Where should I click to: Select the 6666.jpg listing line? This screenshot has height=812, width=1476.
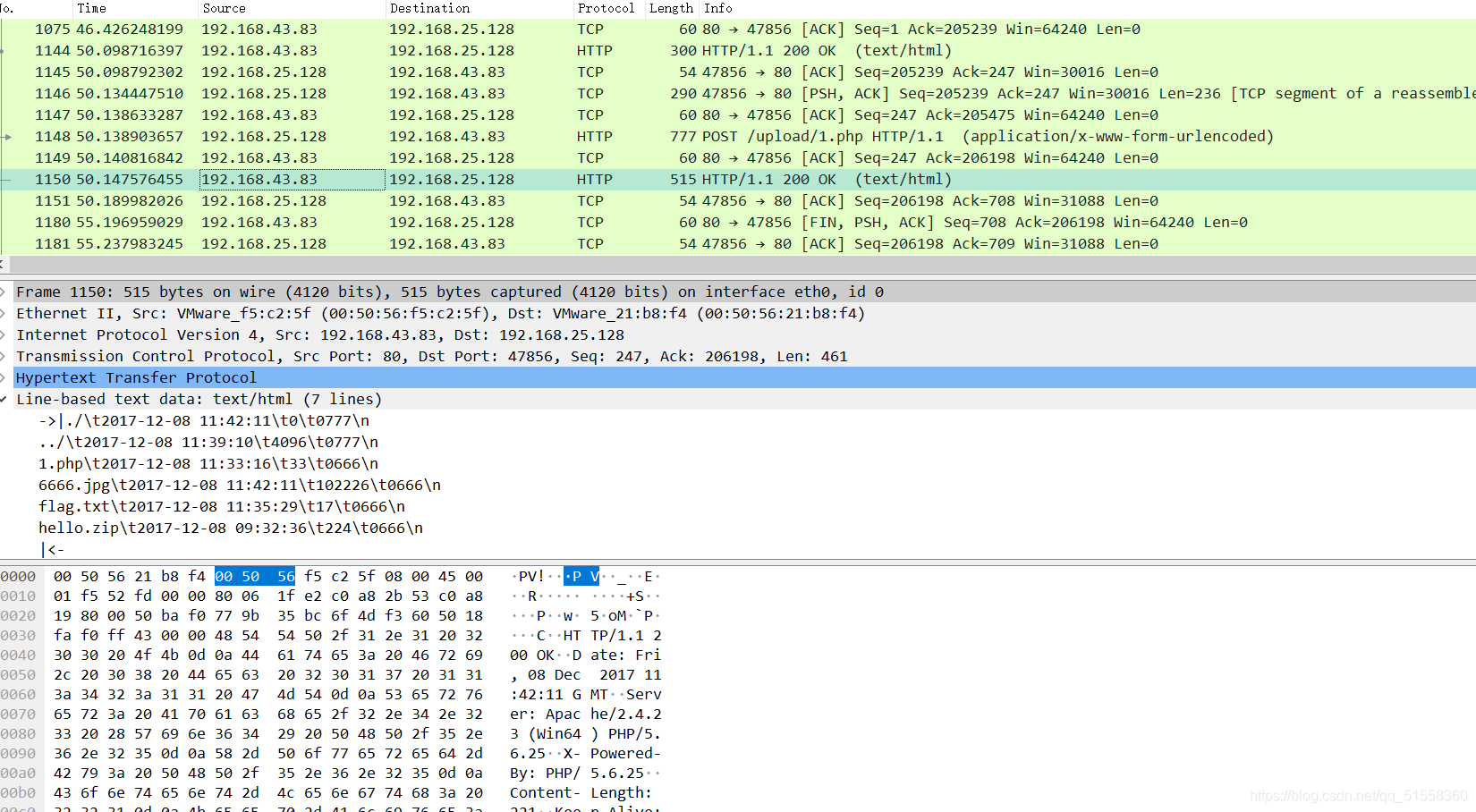240,485
